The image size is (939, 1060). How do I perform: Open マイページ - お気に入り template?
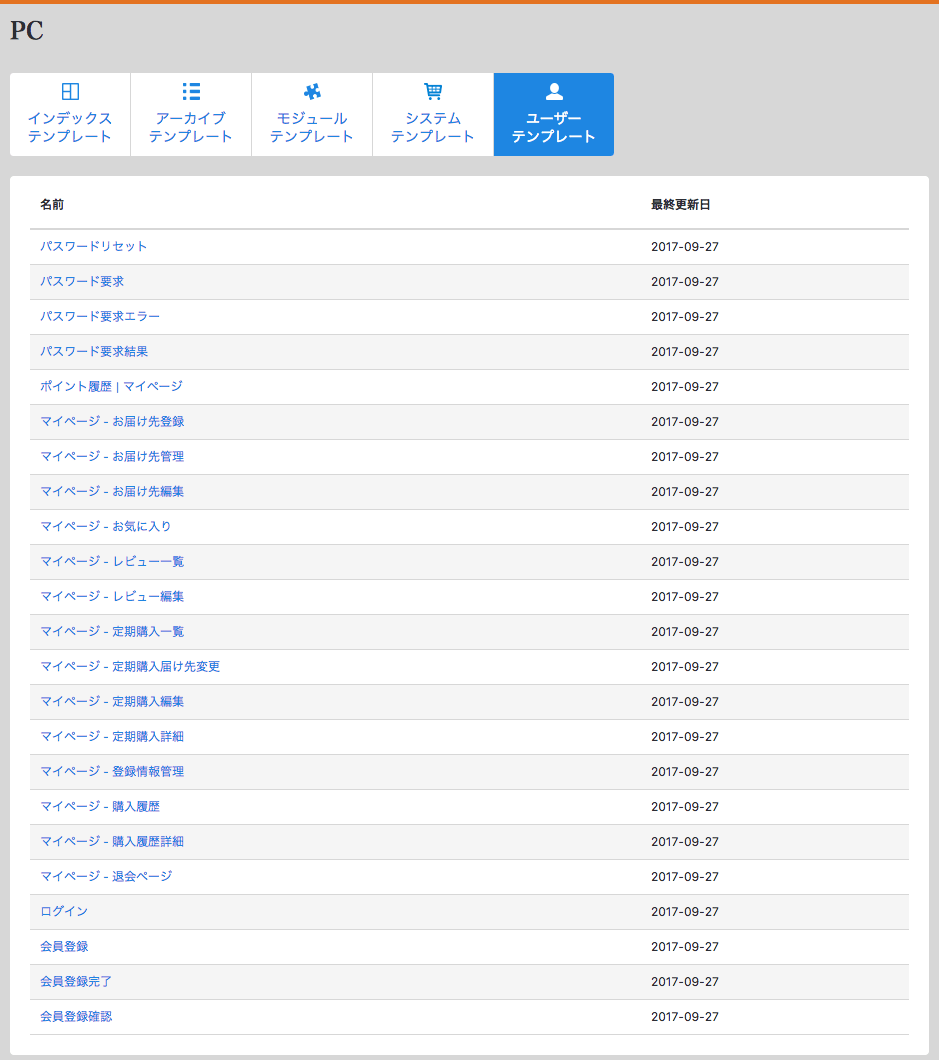(x=106, y=526)
